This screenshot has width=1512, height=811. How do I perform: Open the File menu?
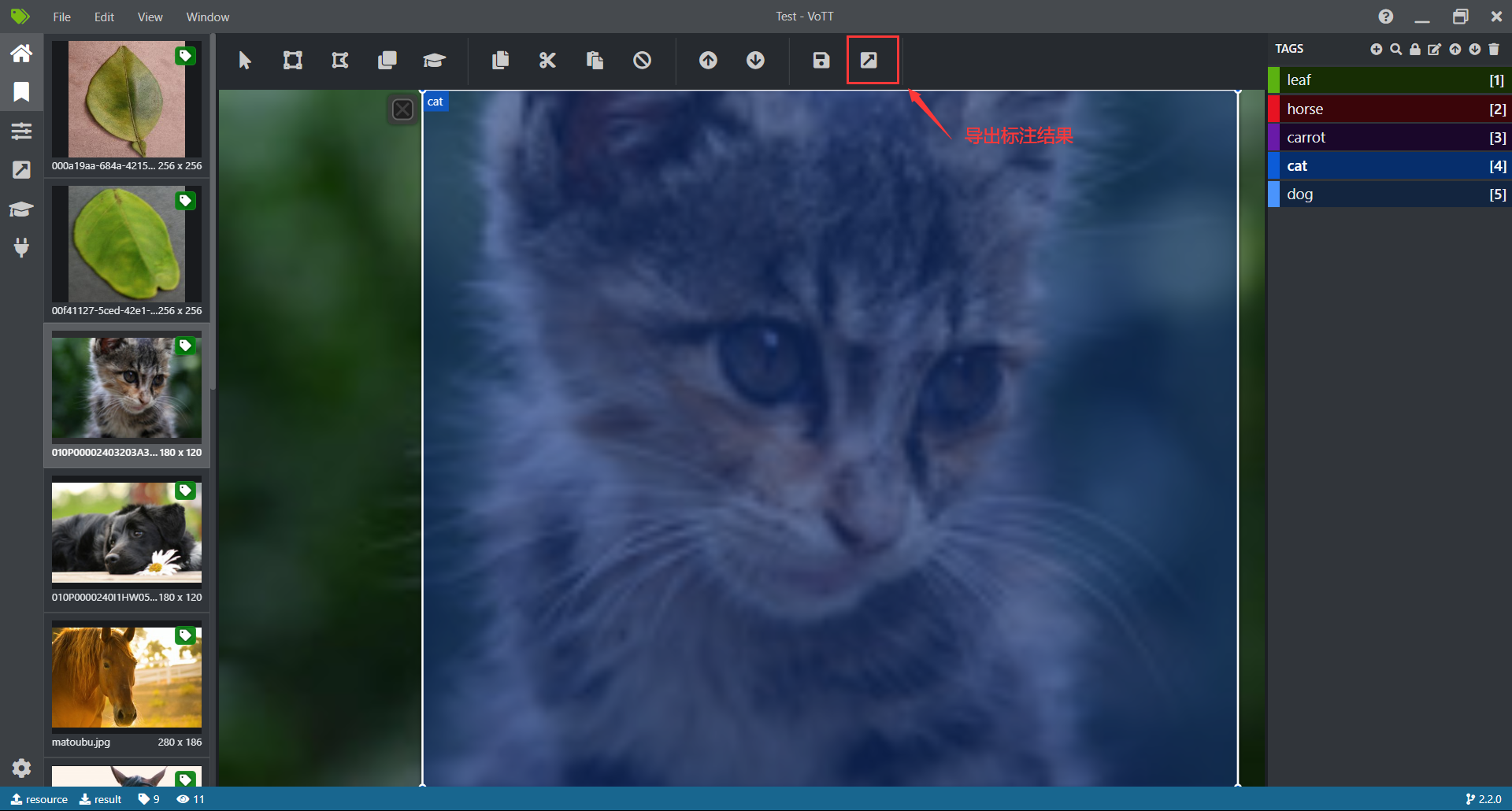tap(61, 17)
